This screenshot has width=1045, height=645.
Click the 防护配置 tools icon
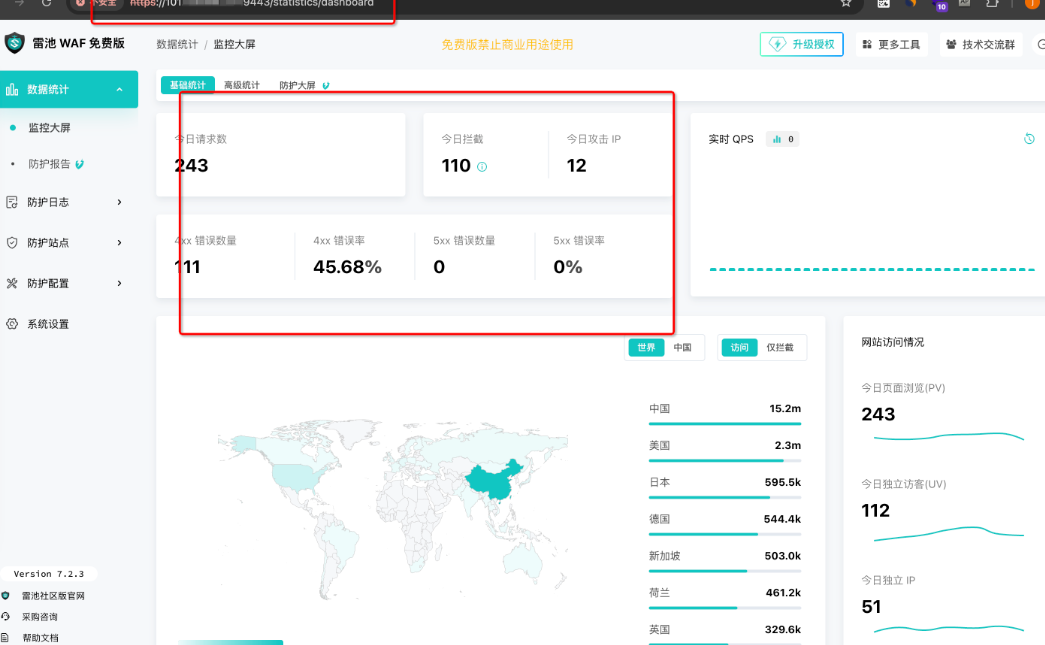(x=12, y=283)
